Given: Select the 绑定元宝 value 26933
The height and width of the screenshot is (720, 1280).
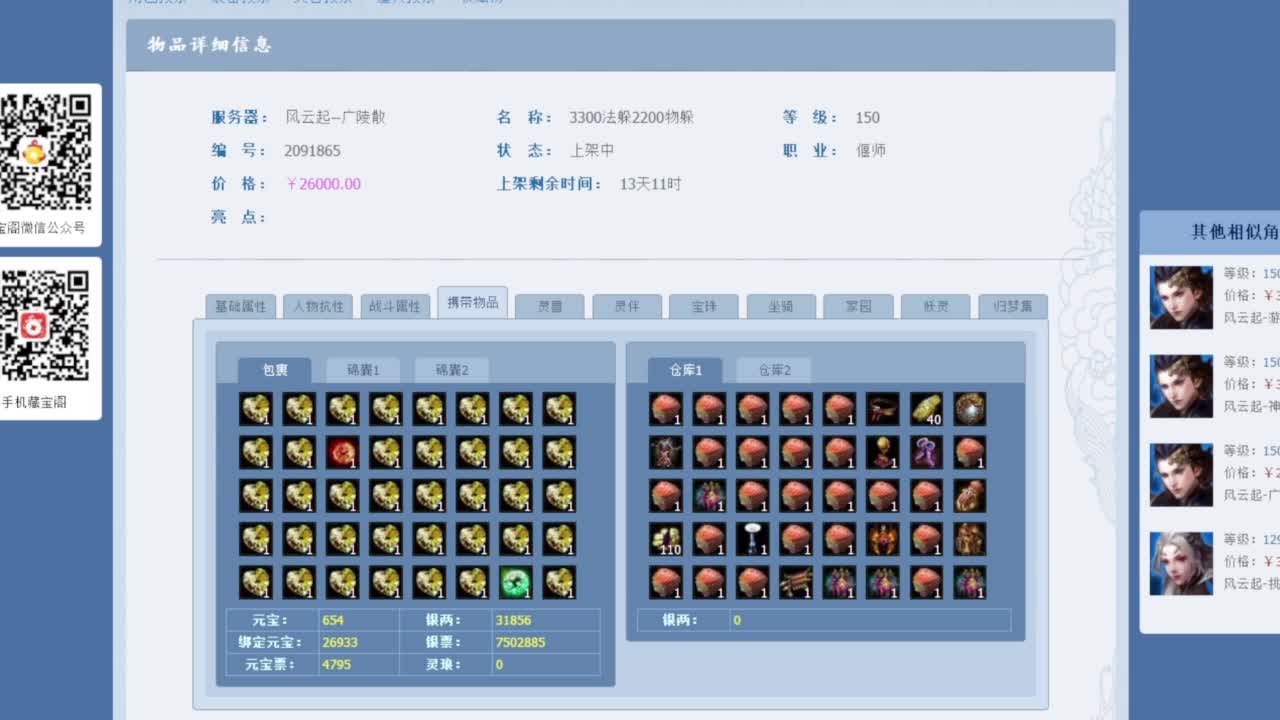Looking at the screenshot, I should click(340, 642).
